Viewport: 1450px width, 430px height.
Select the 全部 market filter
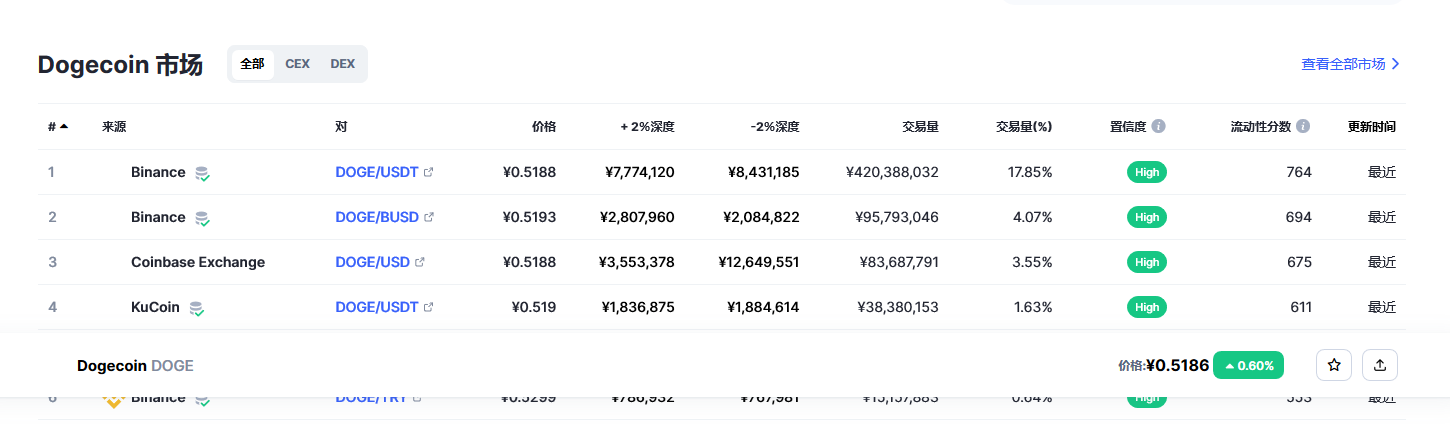pyautogui.click(x=252, y=64)
